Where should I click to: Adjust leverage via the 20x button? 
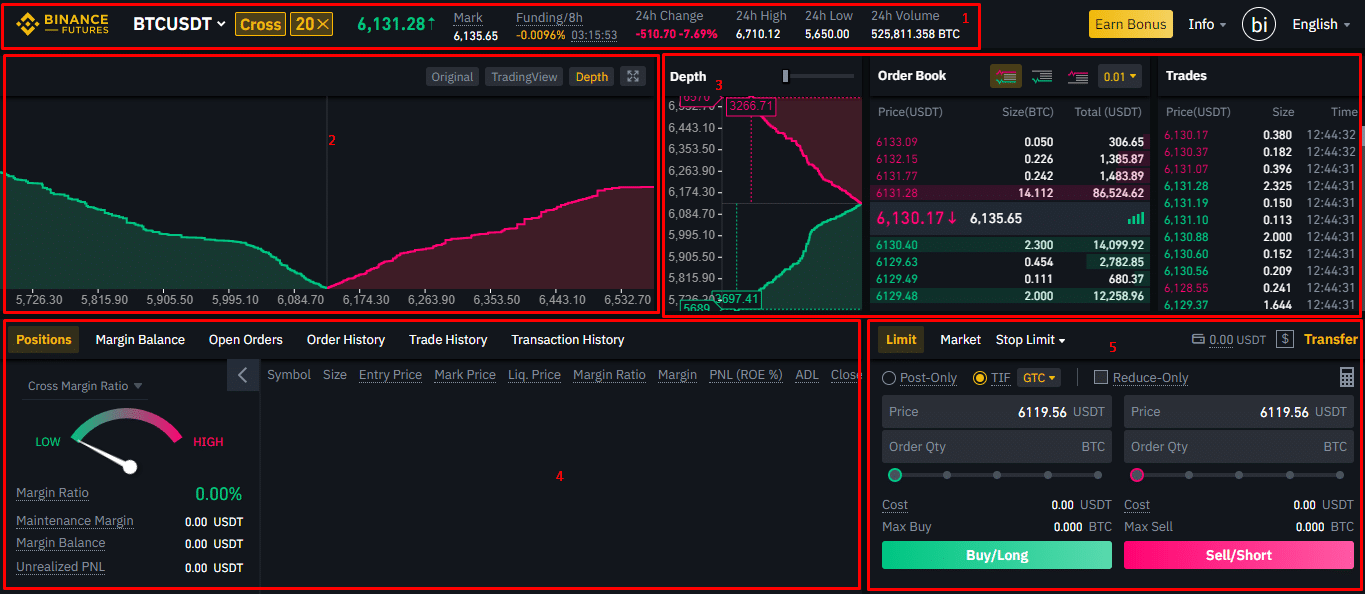(312, 24)
